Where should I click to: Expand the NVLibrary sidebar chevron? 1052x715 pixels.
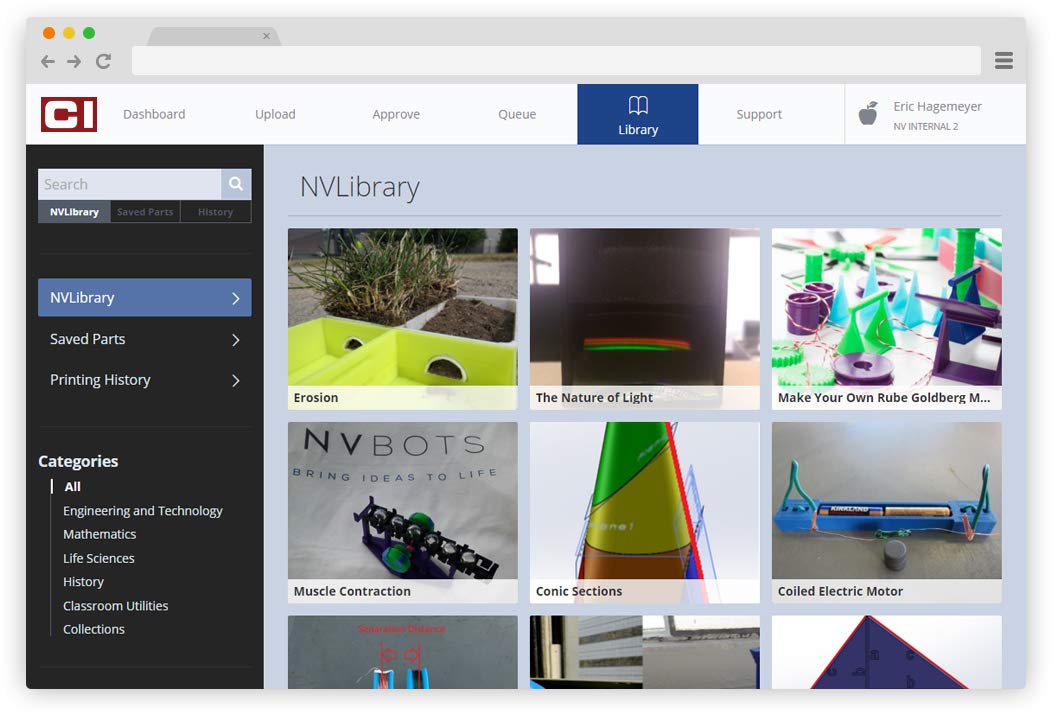235,298
